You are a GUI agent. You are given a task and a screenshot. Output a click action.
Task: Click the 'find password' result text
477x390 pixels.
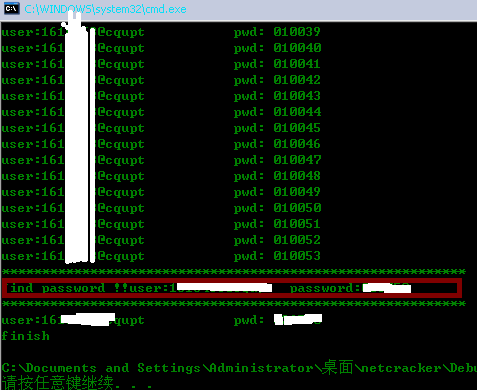tap(56, 288)
